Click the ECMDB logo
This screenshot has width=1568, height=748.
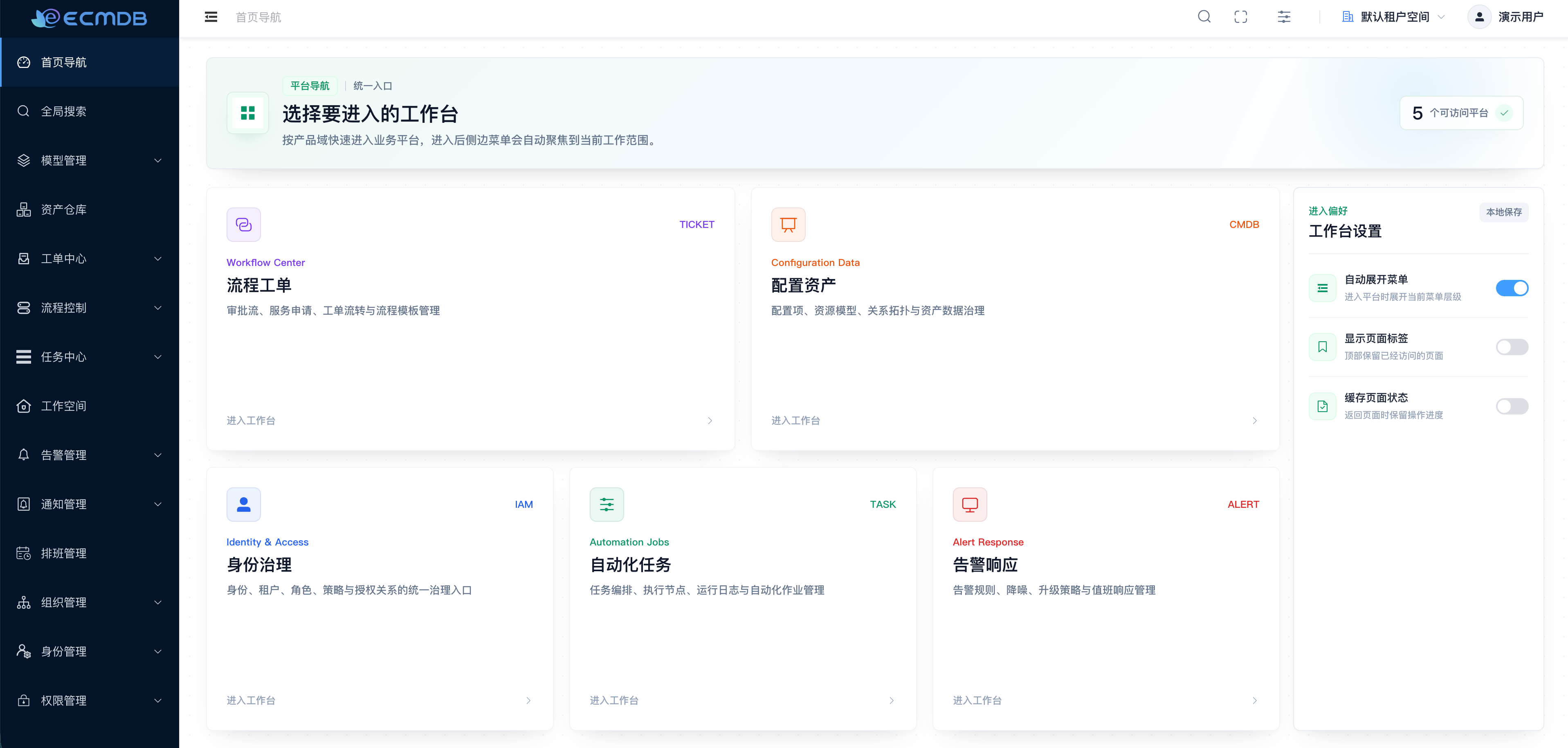tap(90, 18)
